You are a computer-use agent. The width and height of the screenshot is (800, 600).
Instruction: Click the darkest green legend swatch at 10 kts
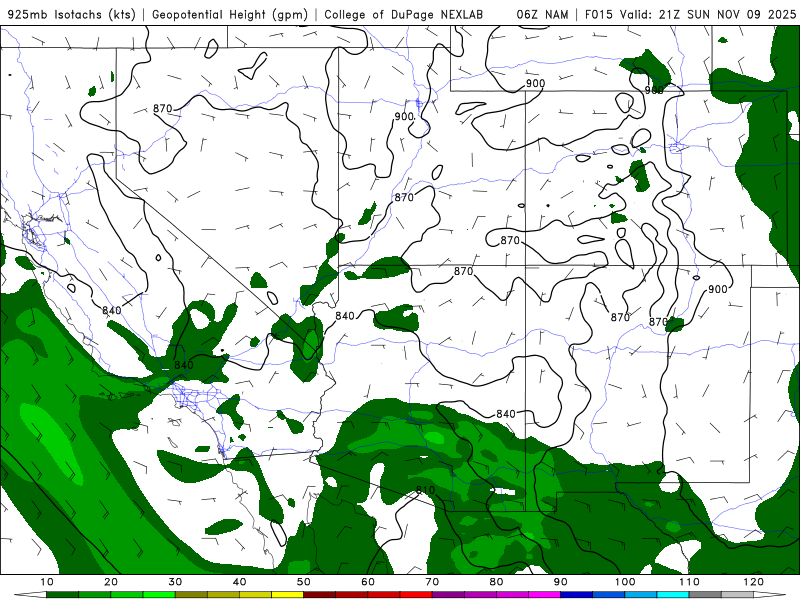[x=62, y=595]
